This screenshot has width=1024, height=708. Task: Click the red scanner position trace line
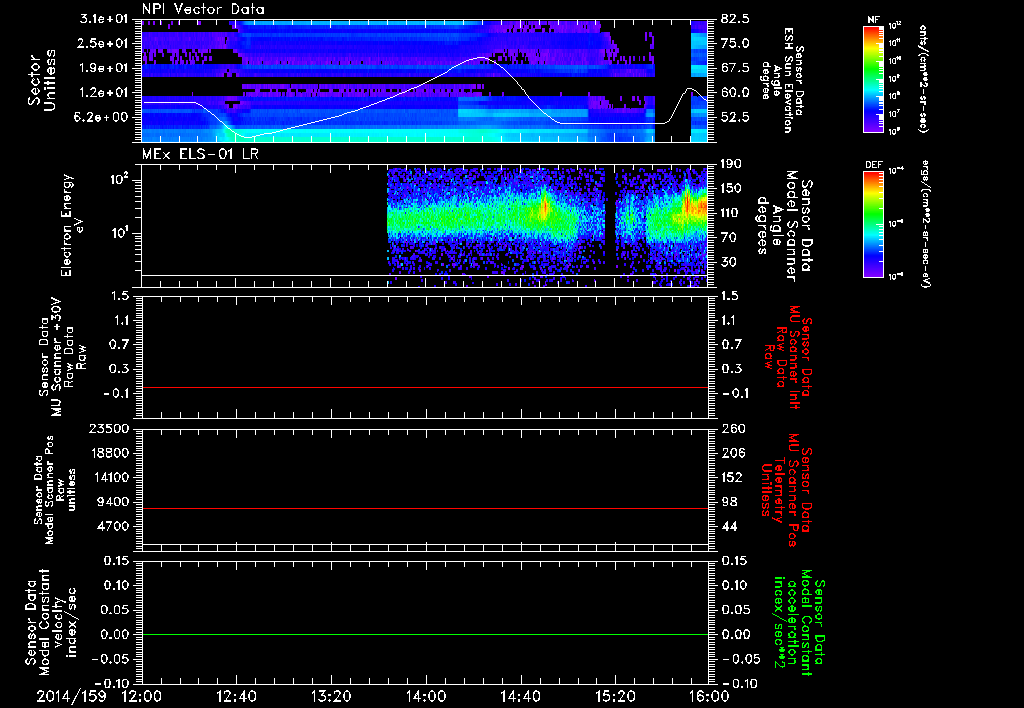point(425,508)
